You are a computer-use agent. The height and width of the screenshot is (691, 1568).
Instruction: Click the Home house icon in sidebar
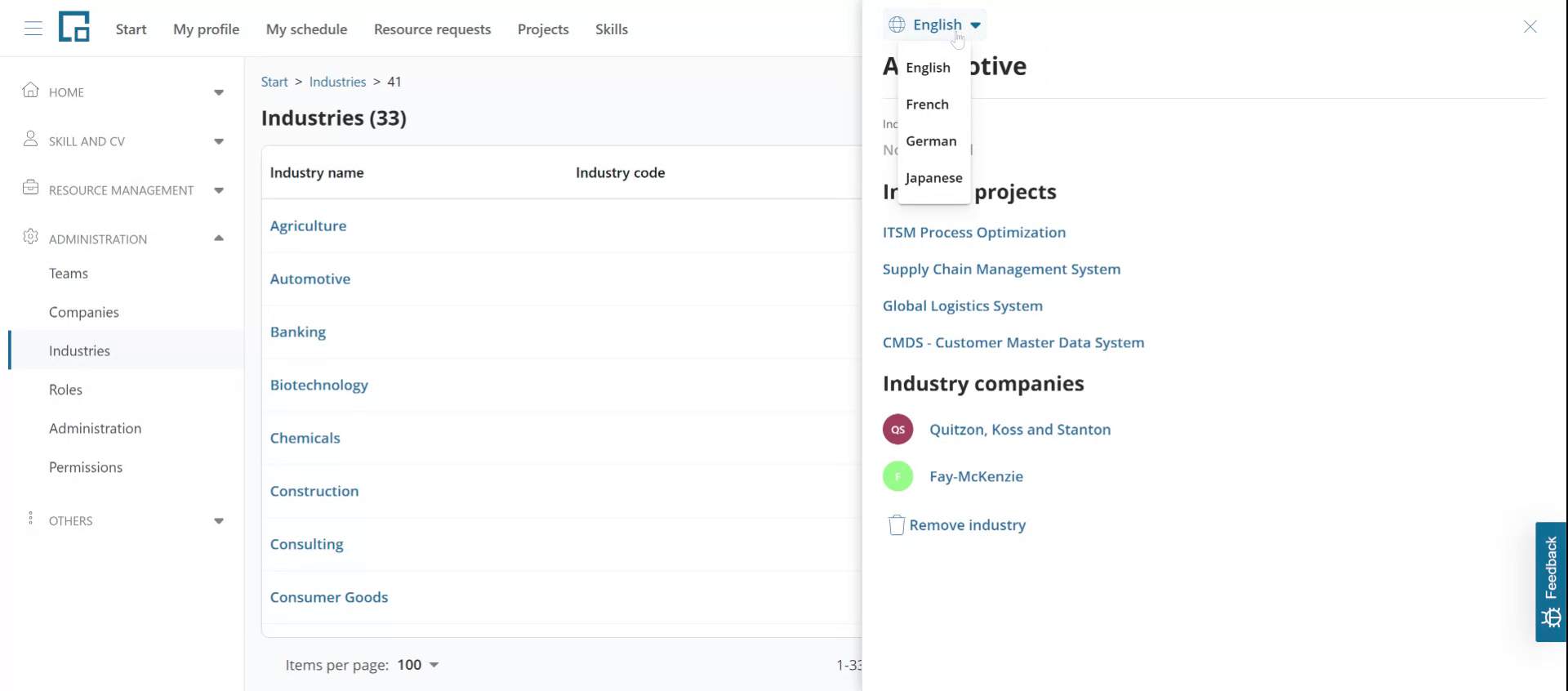pyautogui.click(x=30, y=90)
